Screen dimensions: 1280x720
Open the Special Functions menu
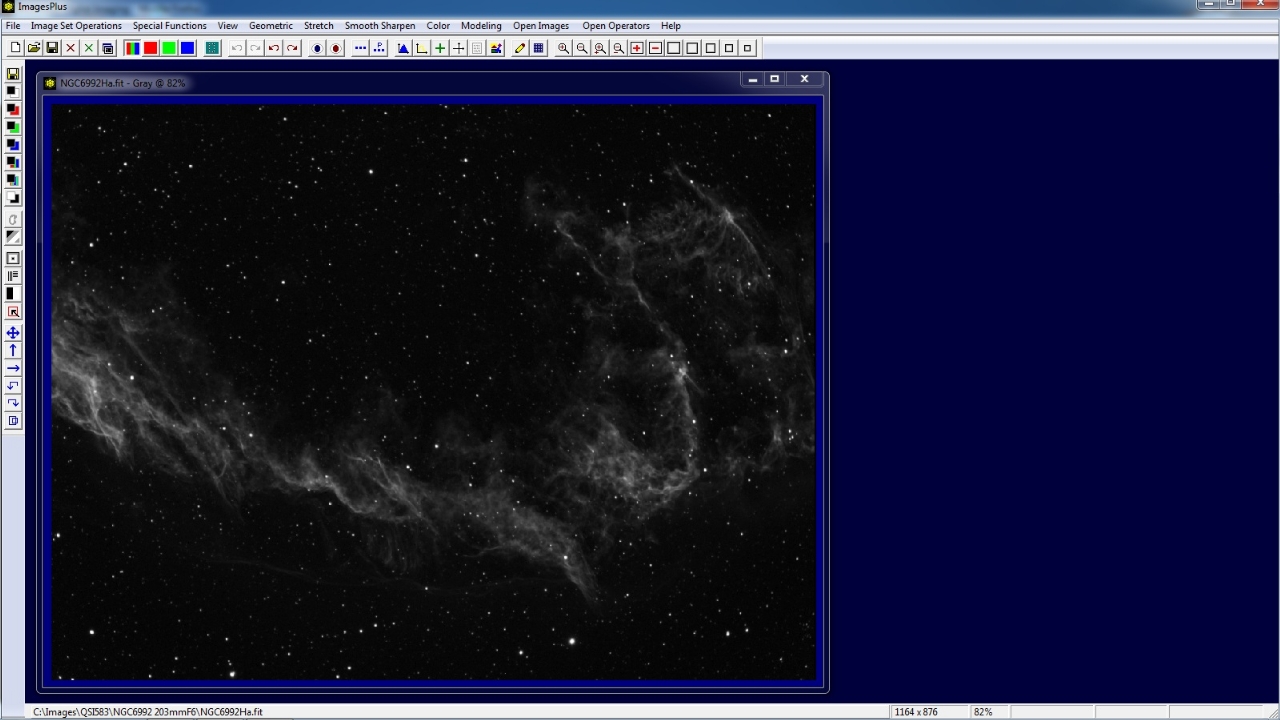169,26
